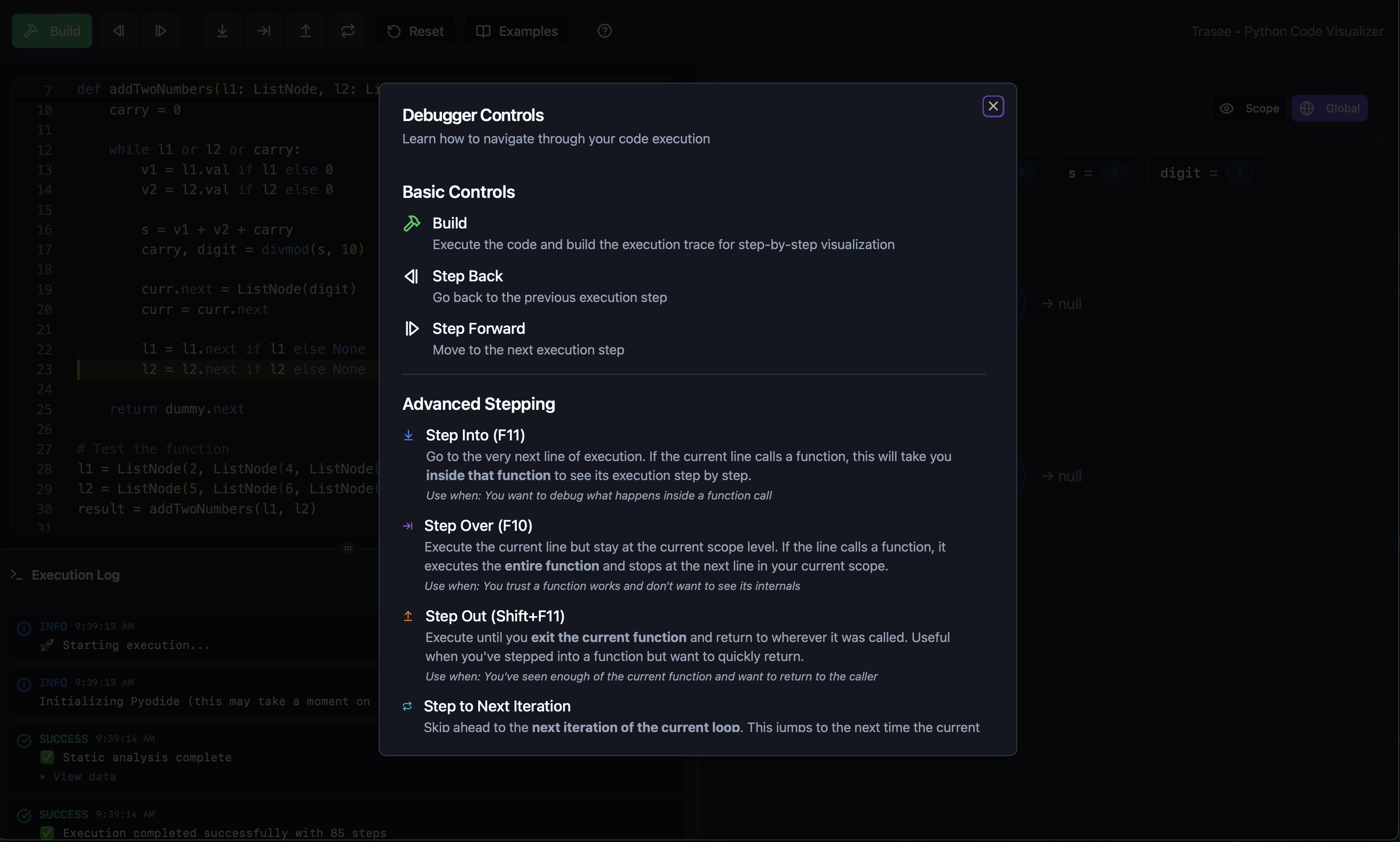Image resolution: width=1400 pixels, height=842 pixels.
Task: Click the Step Back toolbar icon
Action: pos(119,31)
